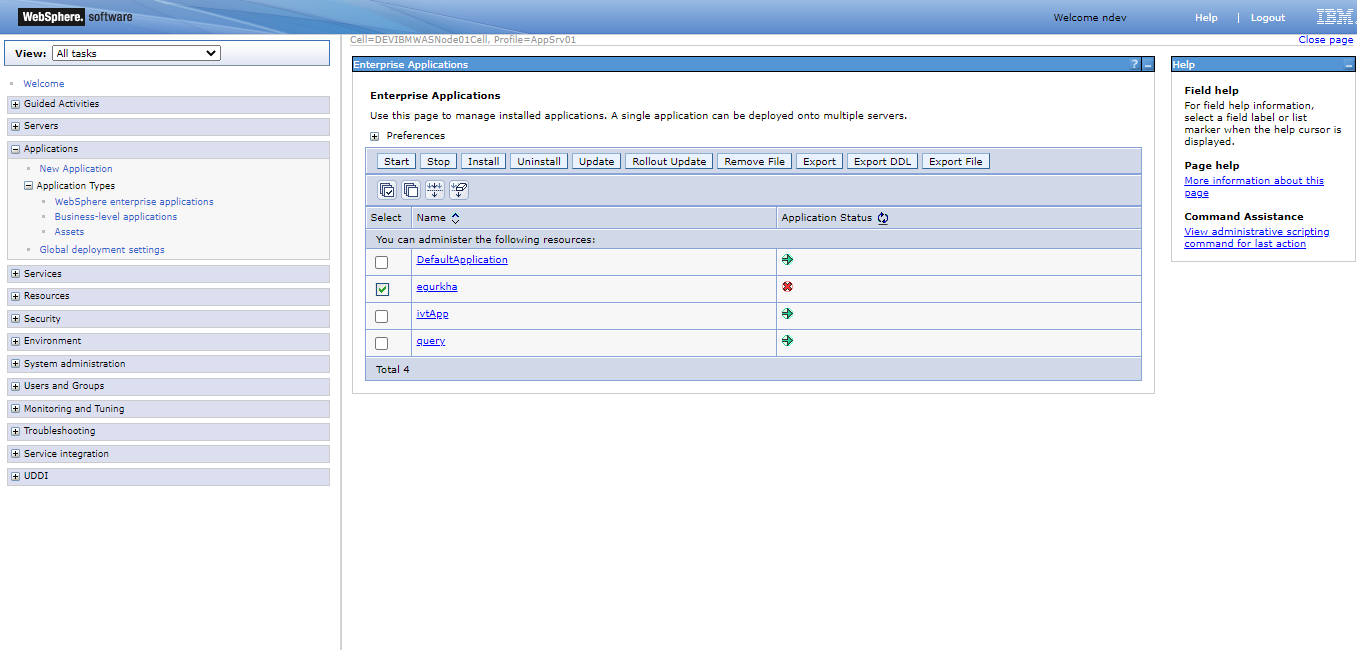Click the Export button
Image resolution: width=1357 pixels, height=650 pixels.
point(820,161)
